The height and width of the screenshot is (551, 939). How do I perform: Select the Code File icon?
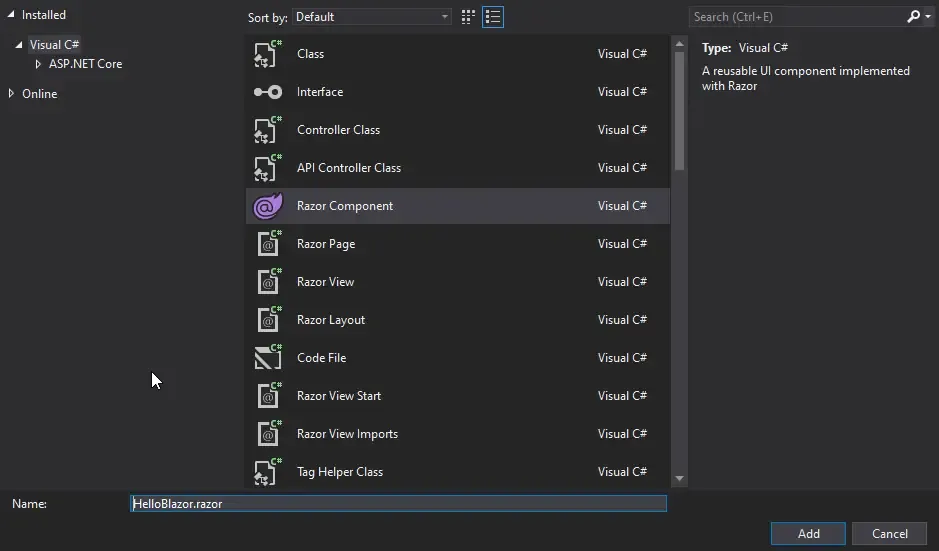pyautogui.click(x=268, y=358)
